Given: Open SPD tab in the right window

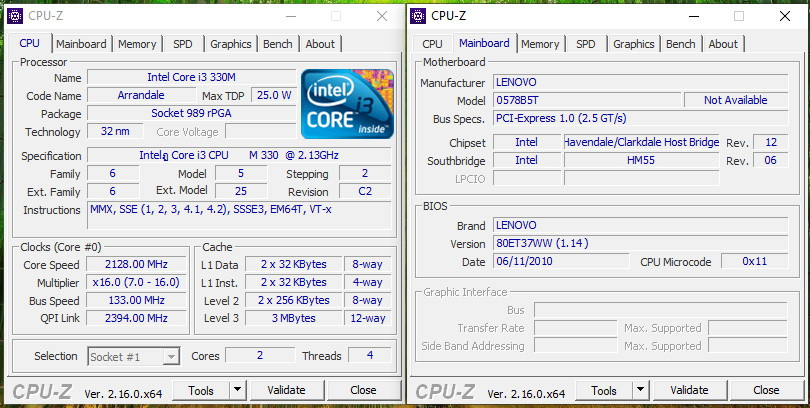Looking at the screenshot, I should point(585,44).
